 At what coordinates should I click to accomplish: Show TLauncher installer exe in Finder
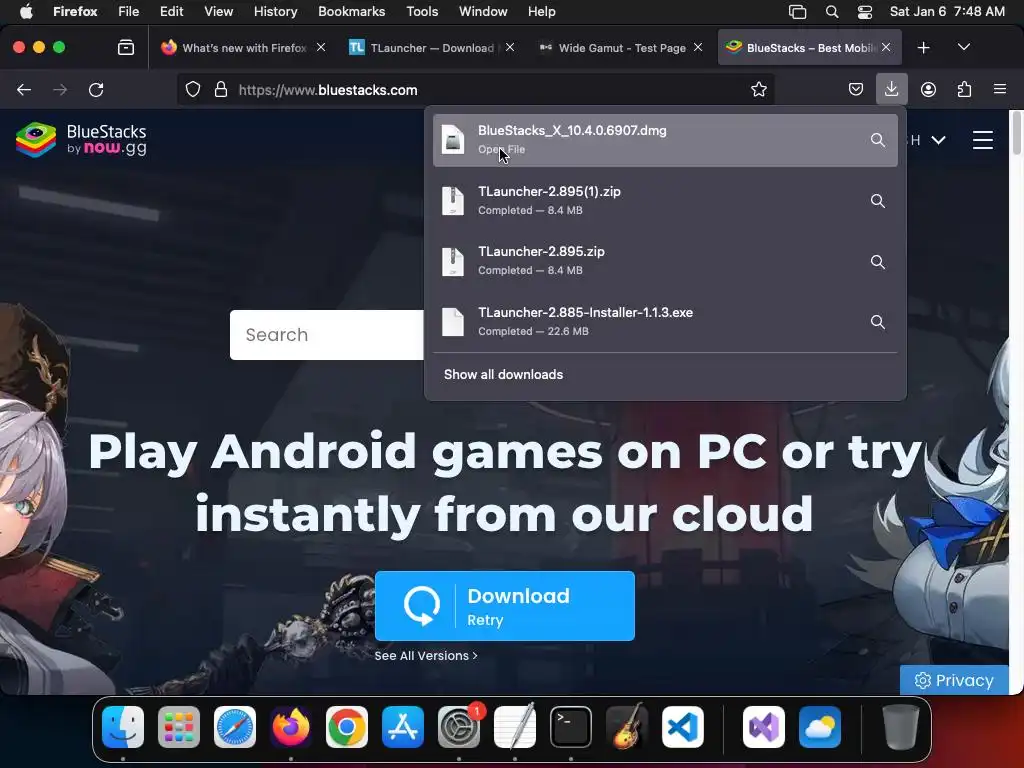pyautogui.click(x=878, y=322)
